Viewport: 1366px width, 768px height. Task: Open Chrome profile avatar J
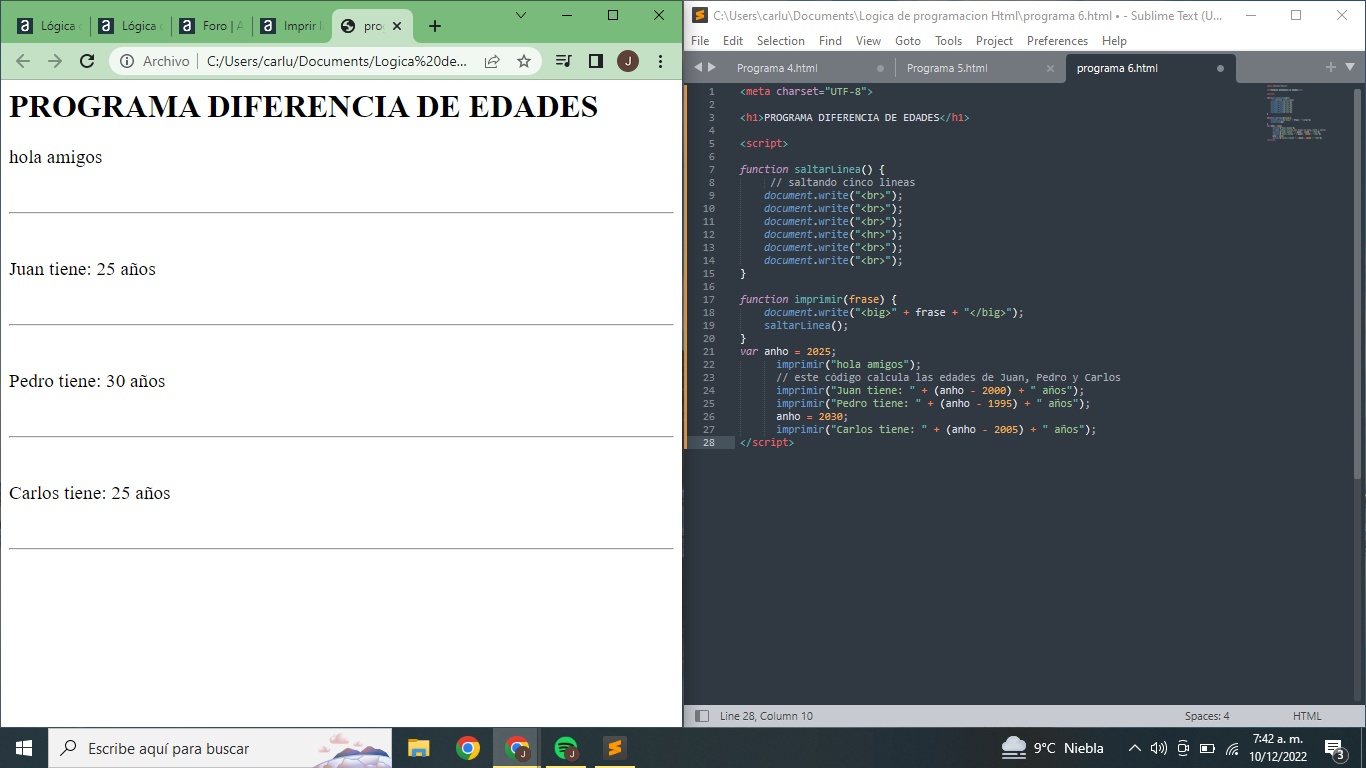point(628,61)
